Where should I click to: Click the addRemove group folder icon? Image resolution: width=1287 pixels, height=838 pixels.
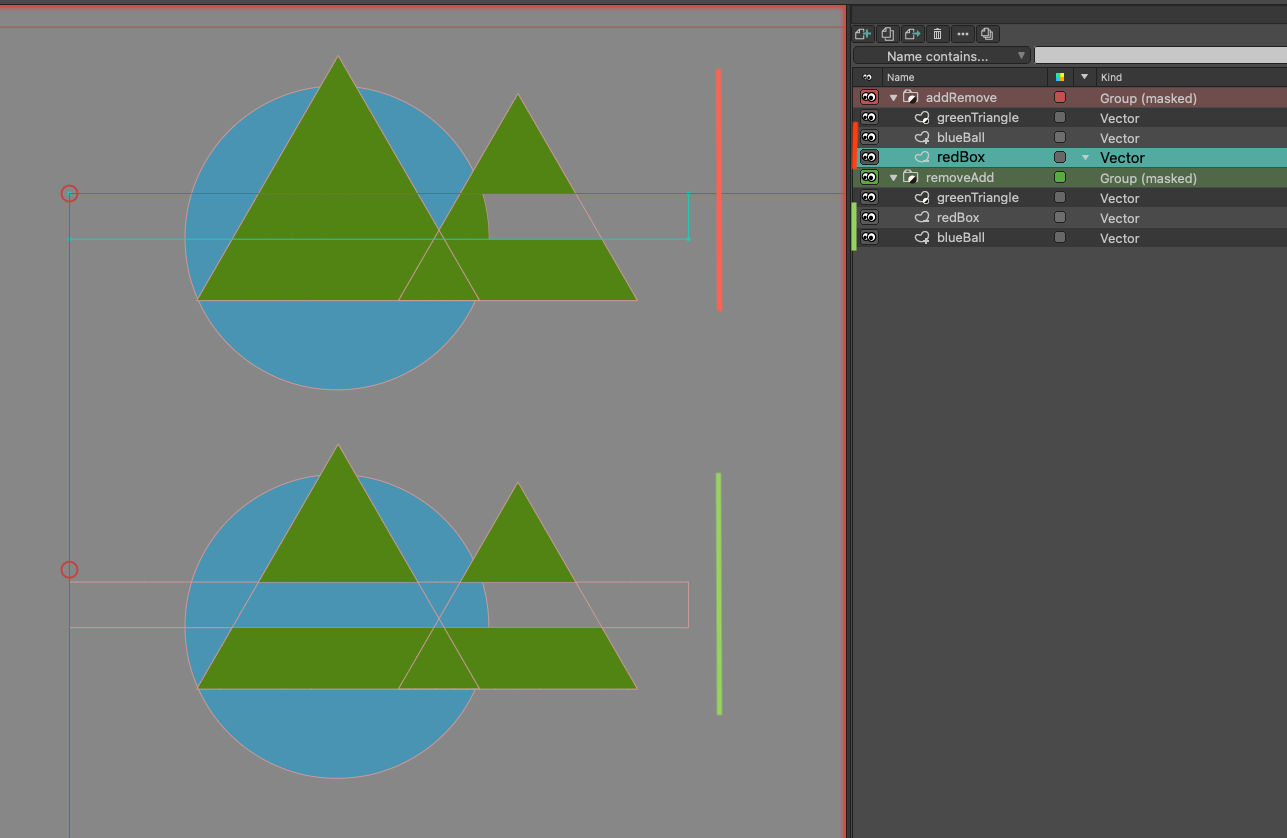910,98
